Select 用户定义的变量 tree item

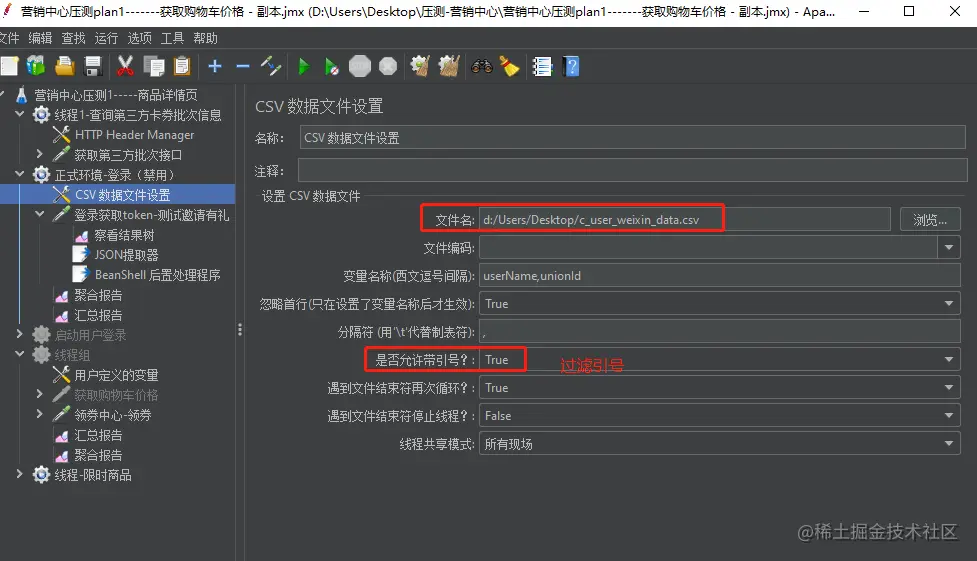tap(116, 375)
